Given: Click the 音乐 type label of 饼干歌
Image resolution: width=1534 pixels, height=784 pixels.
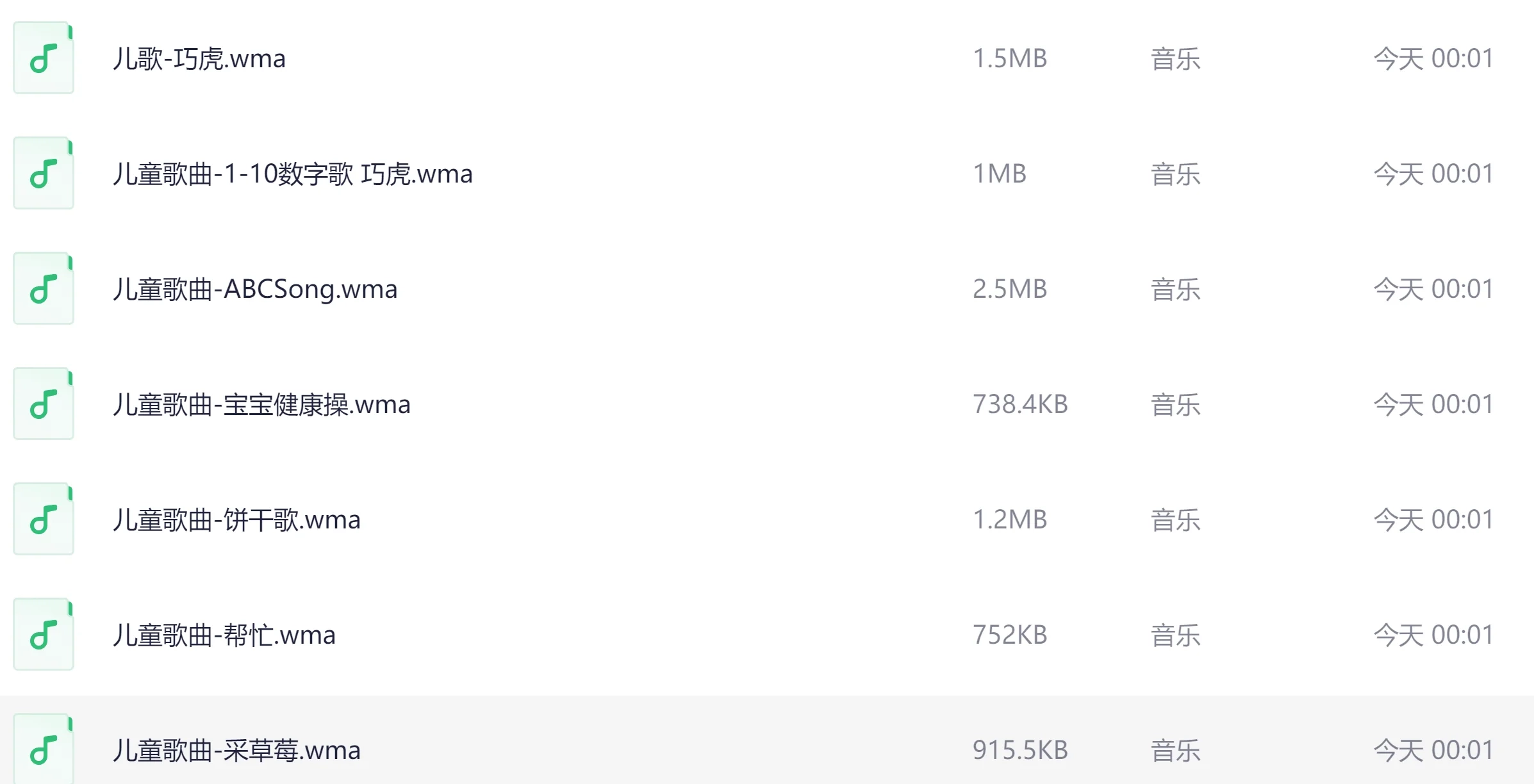Looking at the screenshot, I should tap(1175, 520).
